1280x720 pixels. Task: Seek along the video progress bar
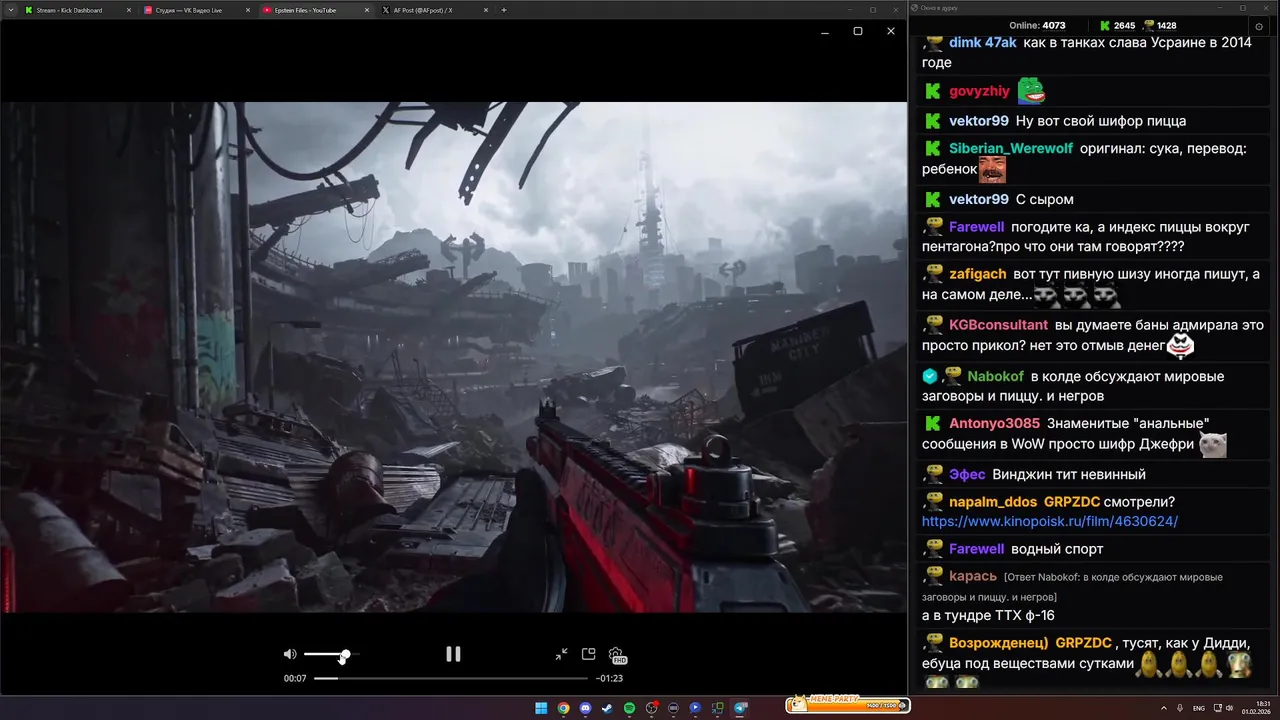[x=452, y=678]
